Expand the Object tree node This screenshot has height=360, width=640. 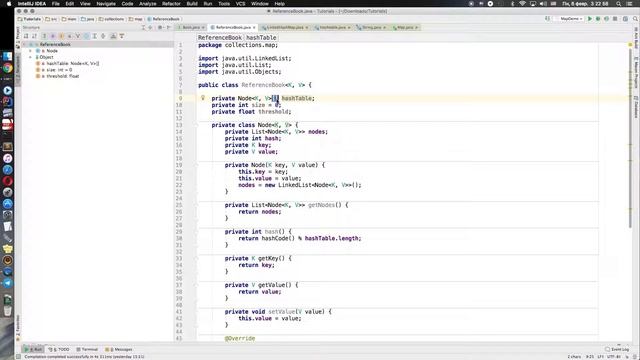click(31, 57)
